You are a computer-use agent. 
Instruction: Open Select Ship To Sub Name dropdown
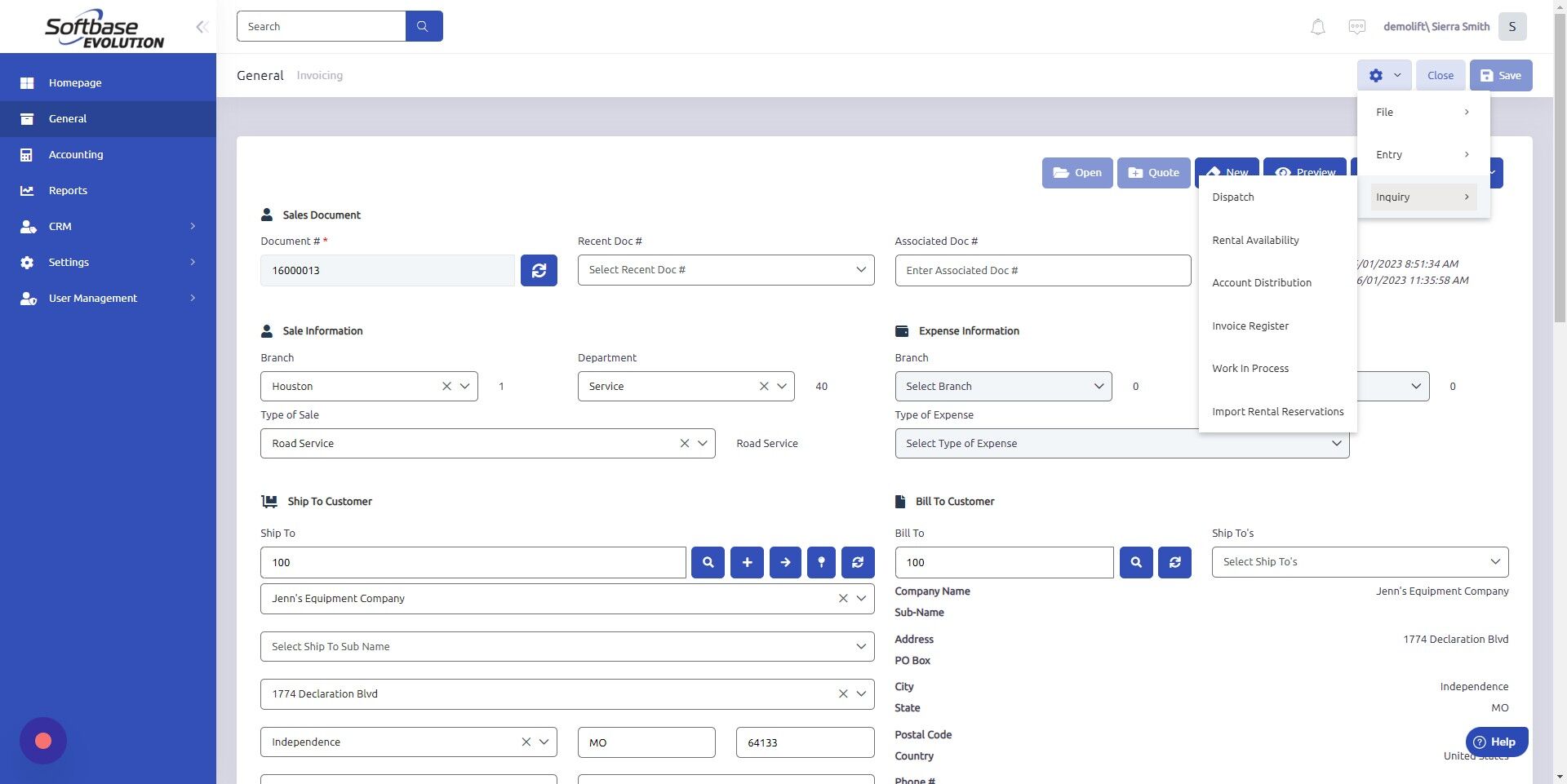pyautogui.click(x=567, y=646)
